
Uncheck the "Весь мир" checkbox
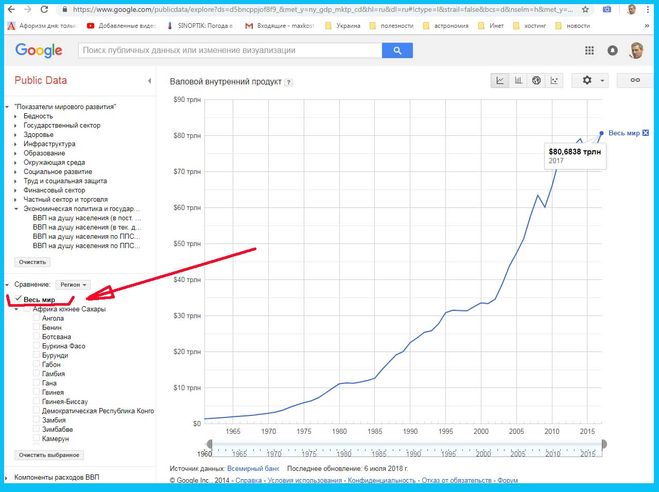pyautogui.click(x=19, y=299)
